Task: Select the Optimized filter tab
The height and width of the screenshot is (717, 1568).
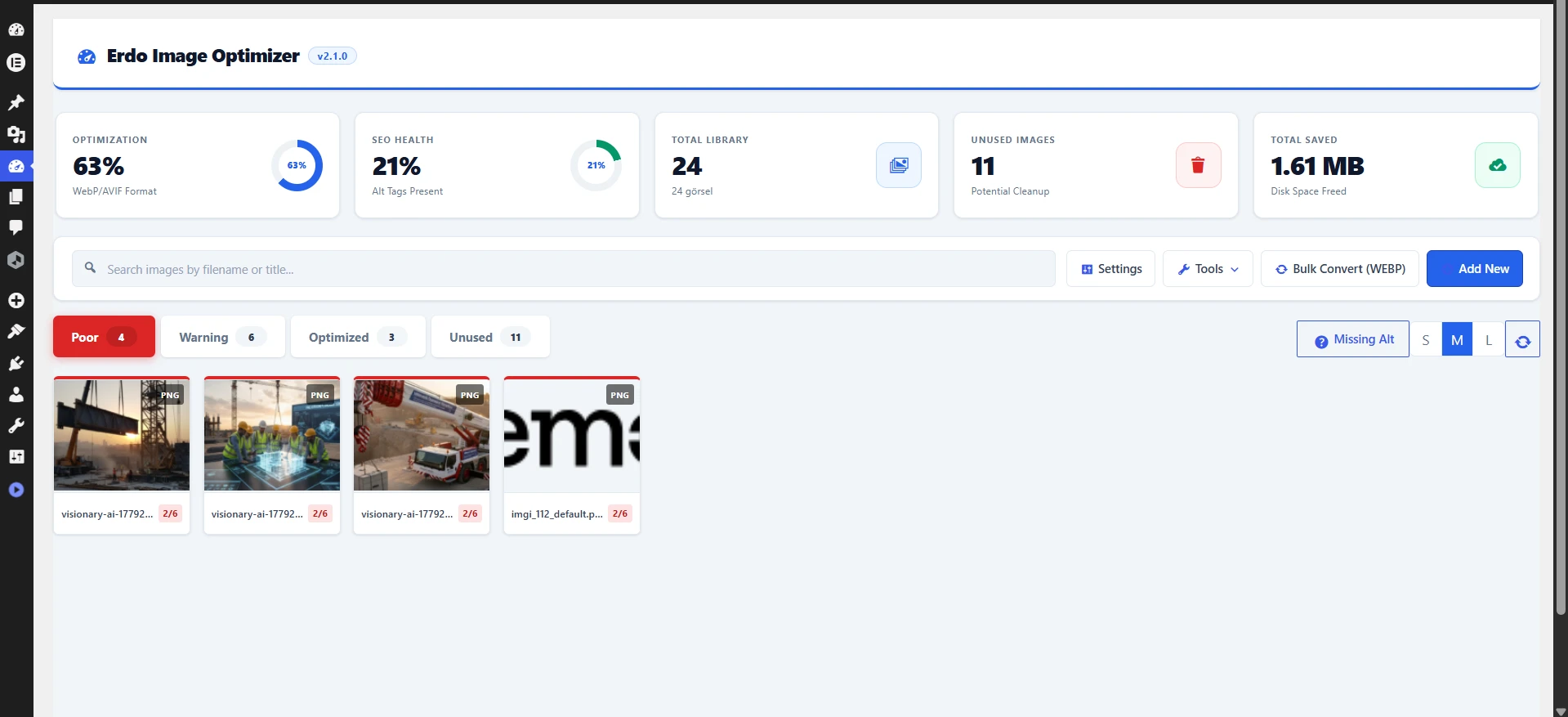Action: coord(358,337)
